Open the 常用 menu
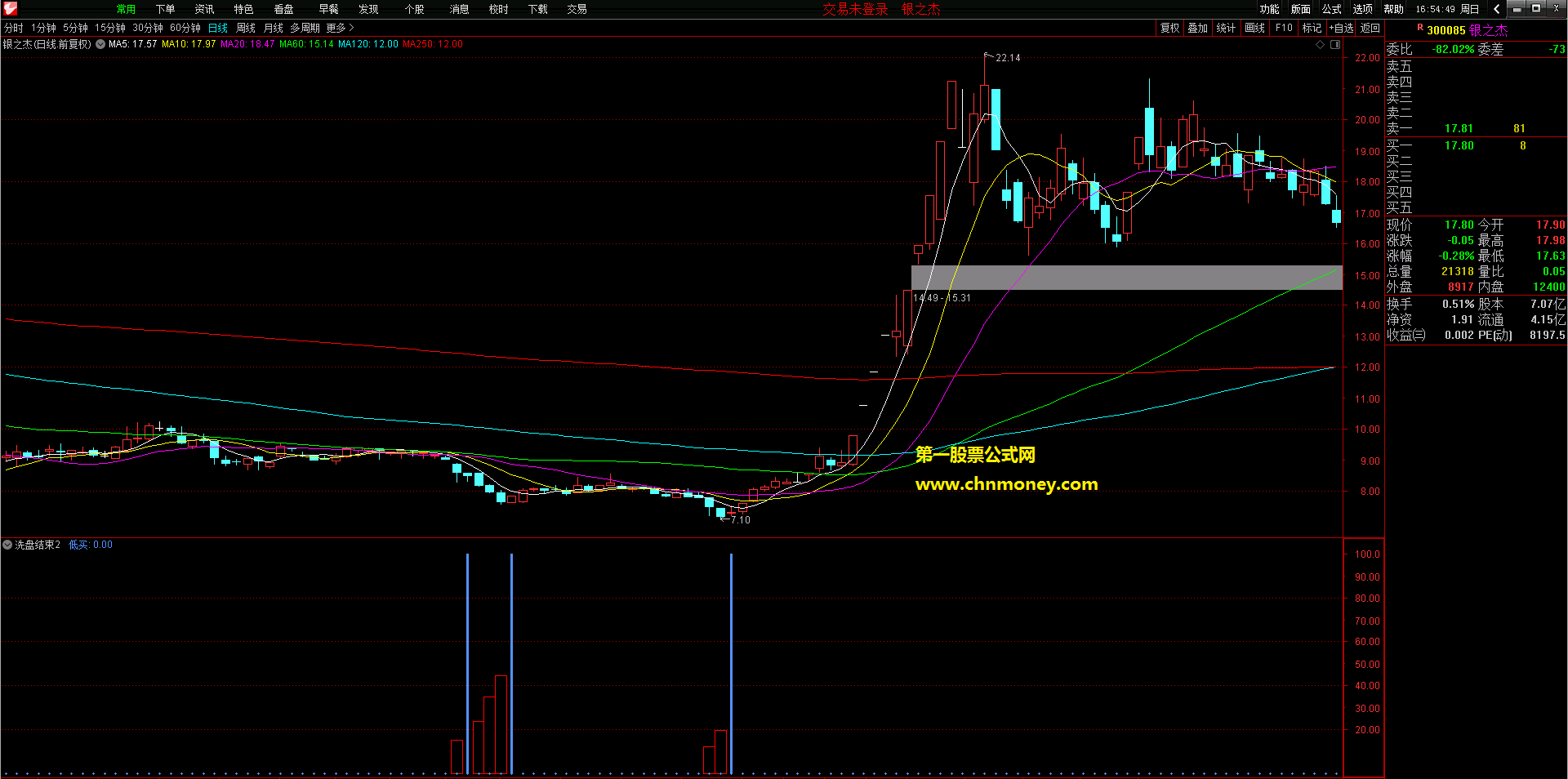Screen dimensions: 1568x779 tap(126, 9)
